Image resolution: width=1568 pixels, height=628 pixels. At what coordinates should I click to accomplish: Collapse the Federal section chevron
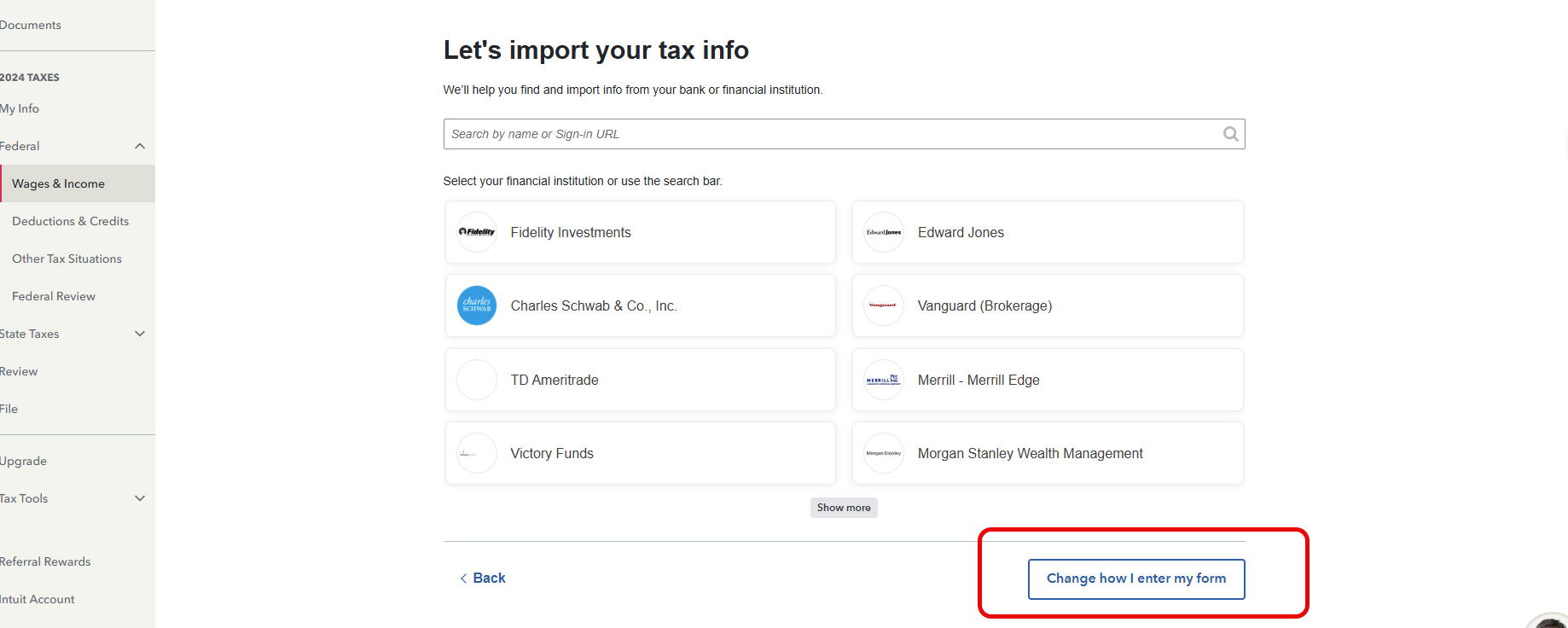tap(140, 146)
